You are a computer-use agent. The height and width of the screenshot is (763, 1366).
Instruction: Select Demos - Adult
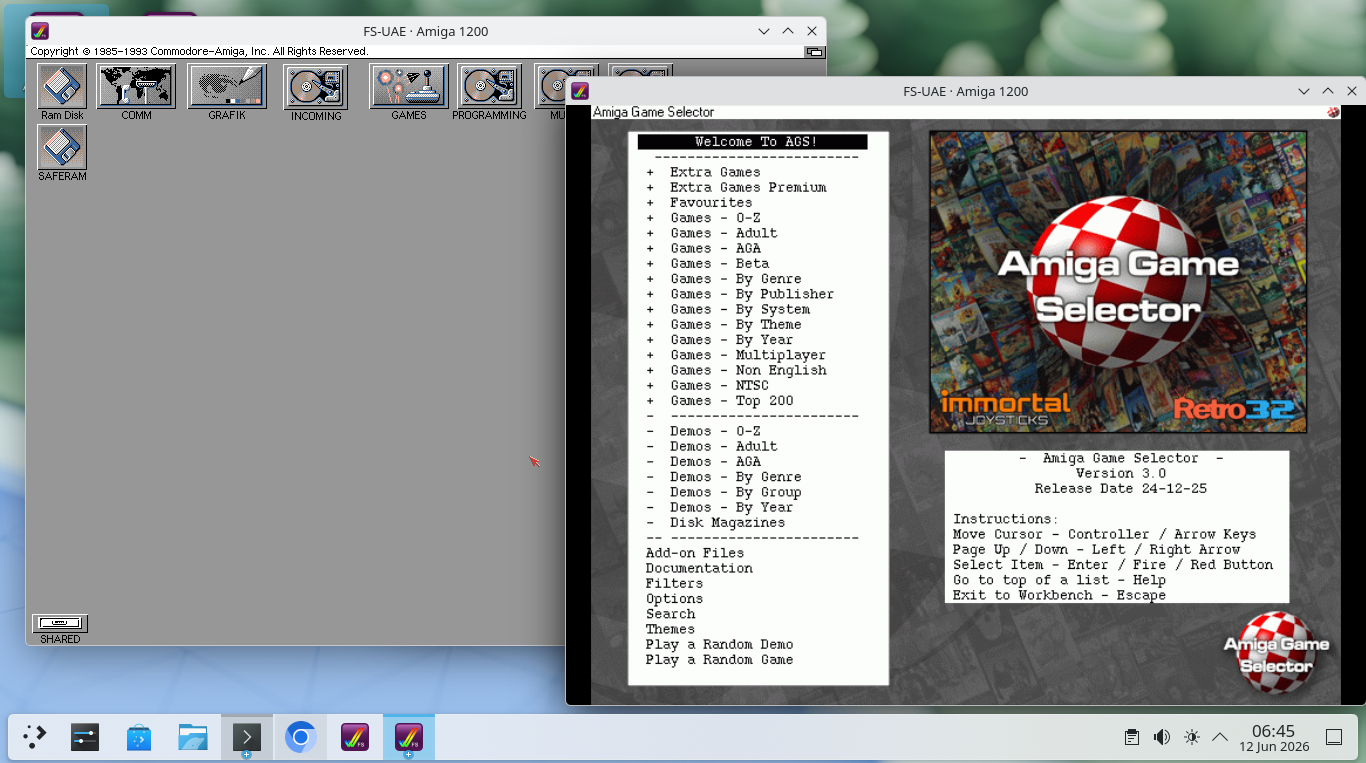pos(711,446)
